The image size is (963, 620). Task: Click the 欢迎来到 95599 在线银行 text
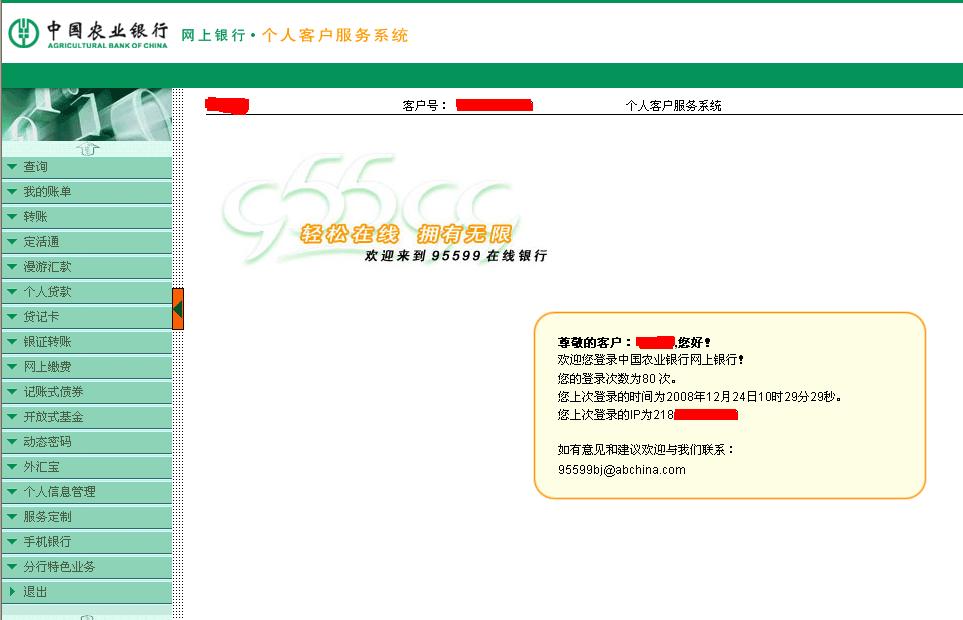coord(456,255)
